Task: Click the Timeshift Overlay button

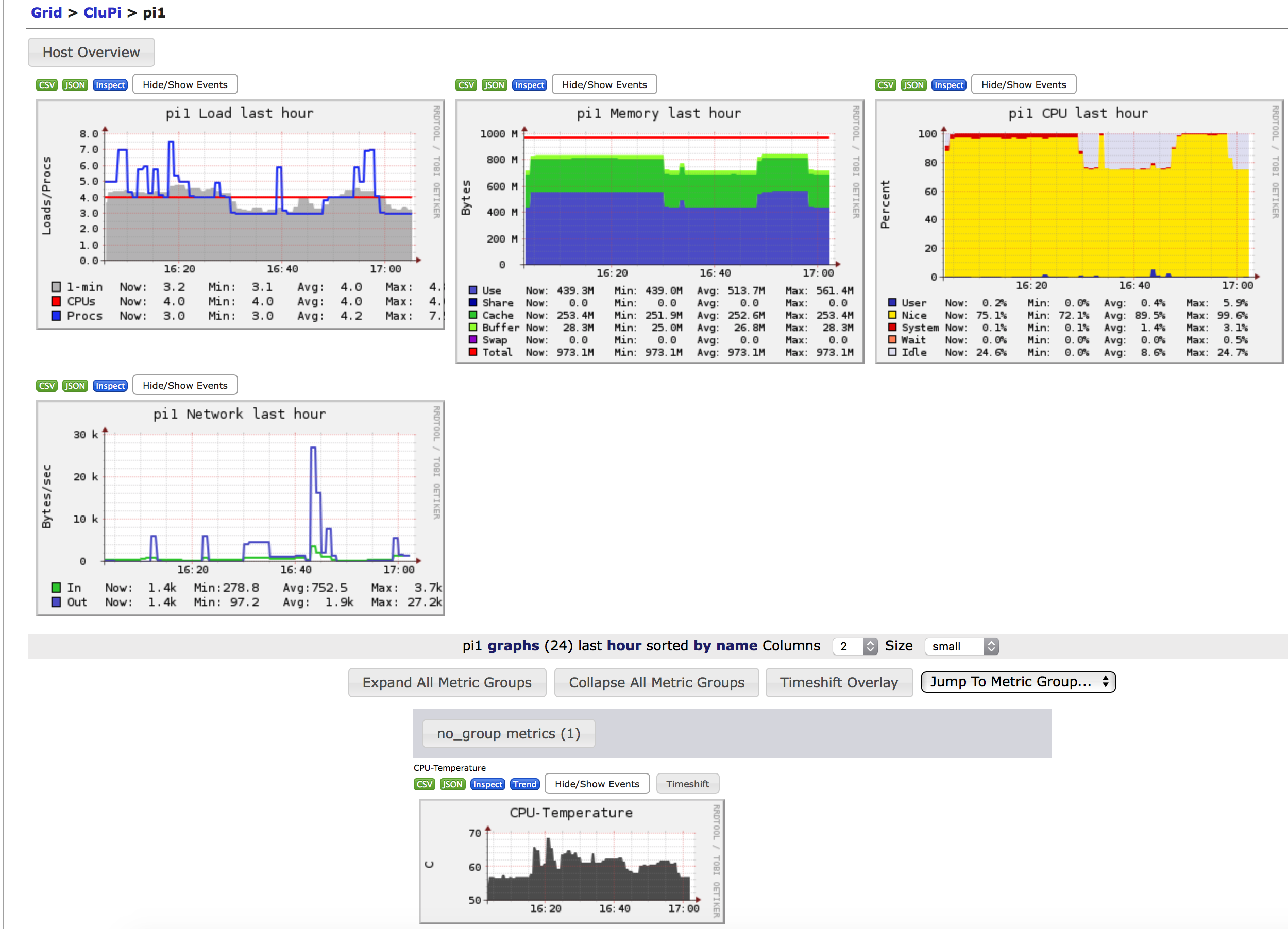Action: pos(839,682)
